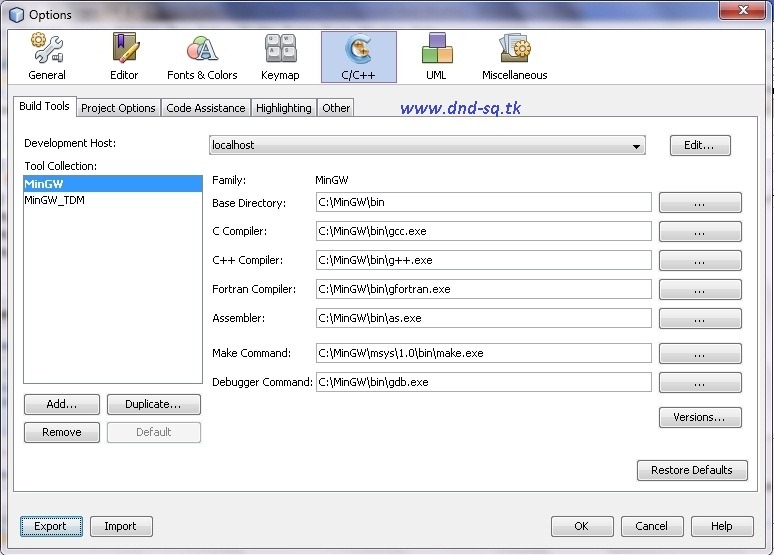Open the Code Assistance tab
This screenshot has width=774, height=555.
[x=205, y=108]
